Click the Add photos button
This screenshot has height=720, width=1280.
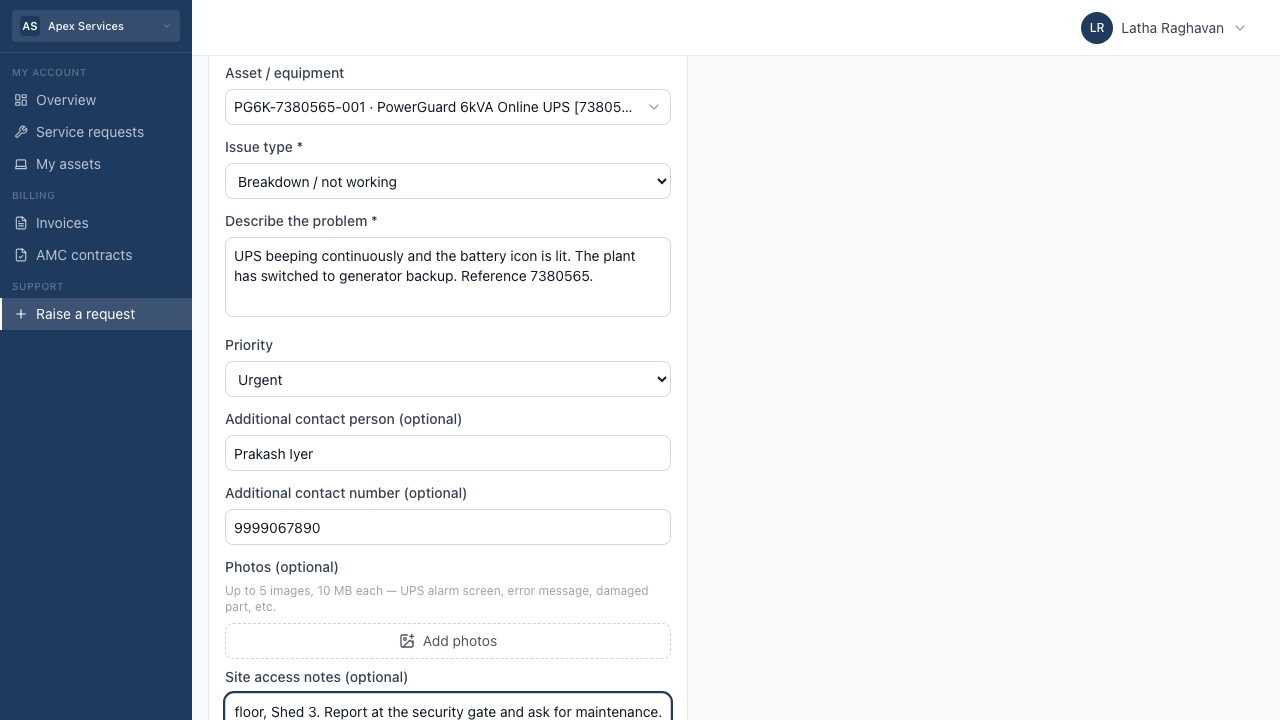(448, 641)
